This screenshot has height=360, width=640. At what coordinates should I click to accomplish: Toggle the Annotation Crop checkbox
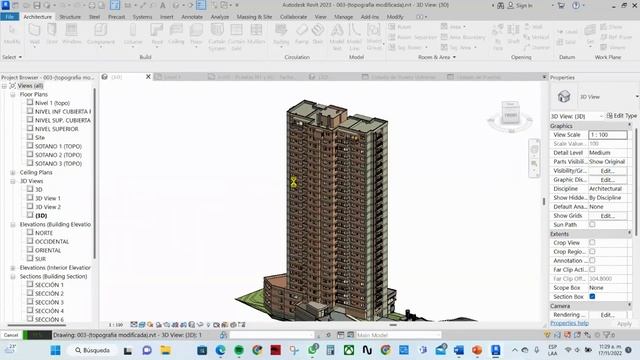click(592, 260)
